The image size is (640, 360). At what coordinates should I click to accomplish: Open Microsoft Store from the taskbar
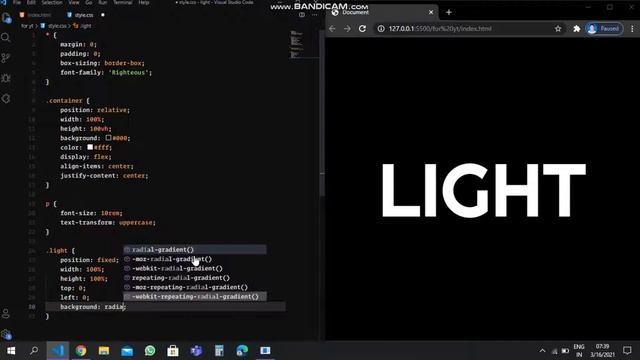coord(173,351)
